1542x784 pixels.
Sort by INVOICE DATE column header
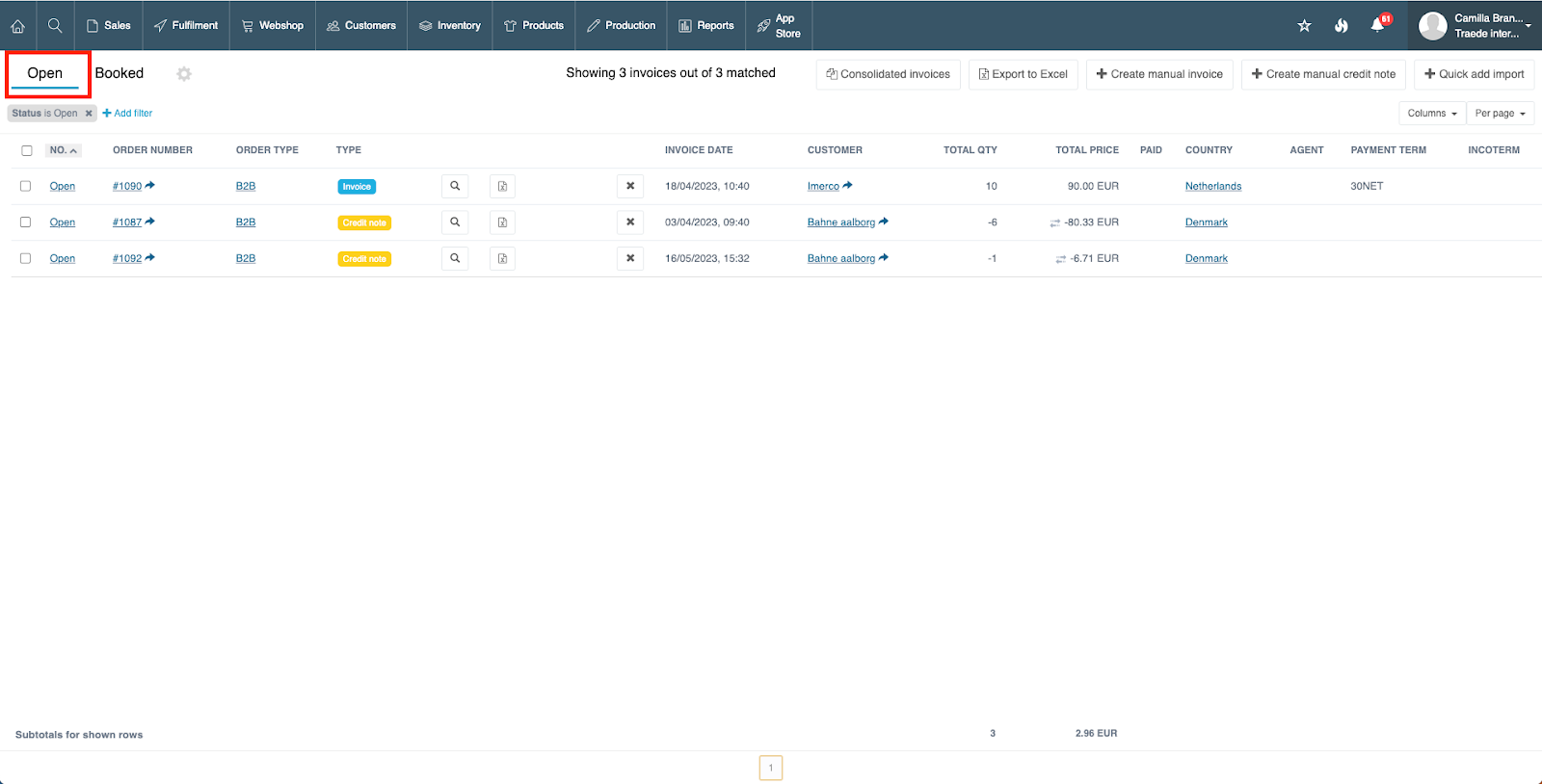click(x=699, y=150)
